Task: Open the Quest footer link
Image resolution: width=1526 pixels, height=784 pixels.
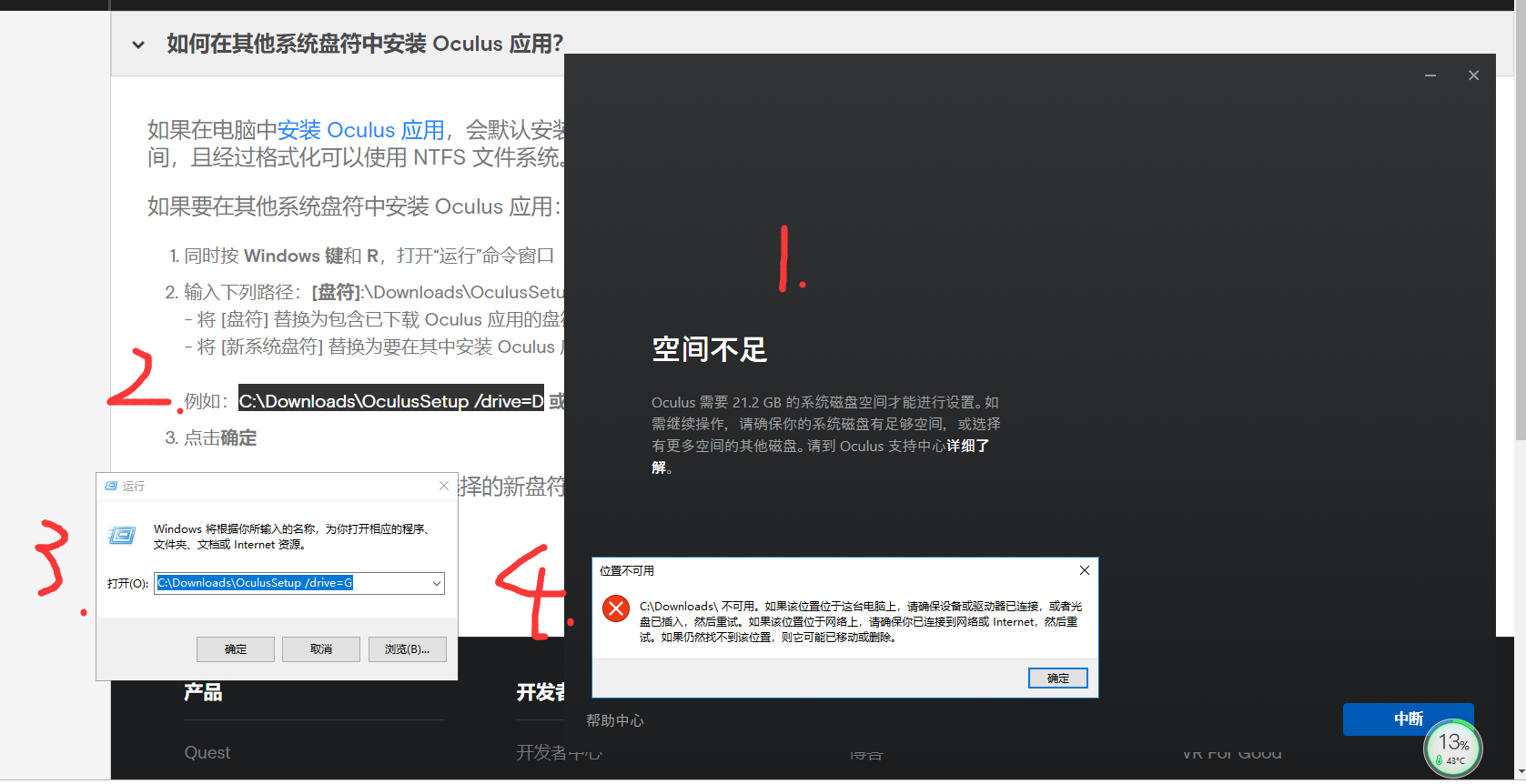Action: [x=207, y=753]
